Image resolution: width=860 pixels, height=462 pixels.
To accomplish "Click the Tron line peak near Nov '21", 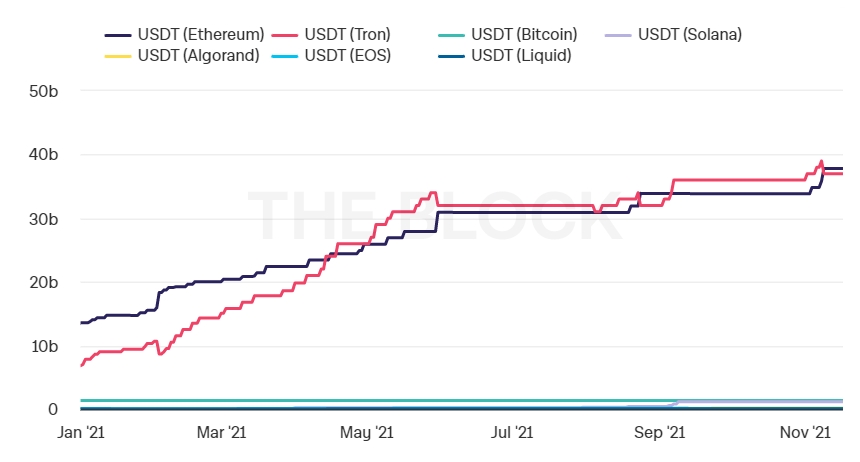I will 821,161.
